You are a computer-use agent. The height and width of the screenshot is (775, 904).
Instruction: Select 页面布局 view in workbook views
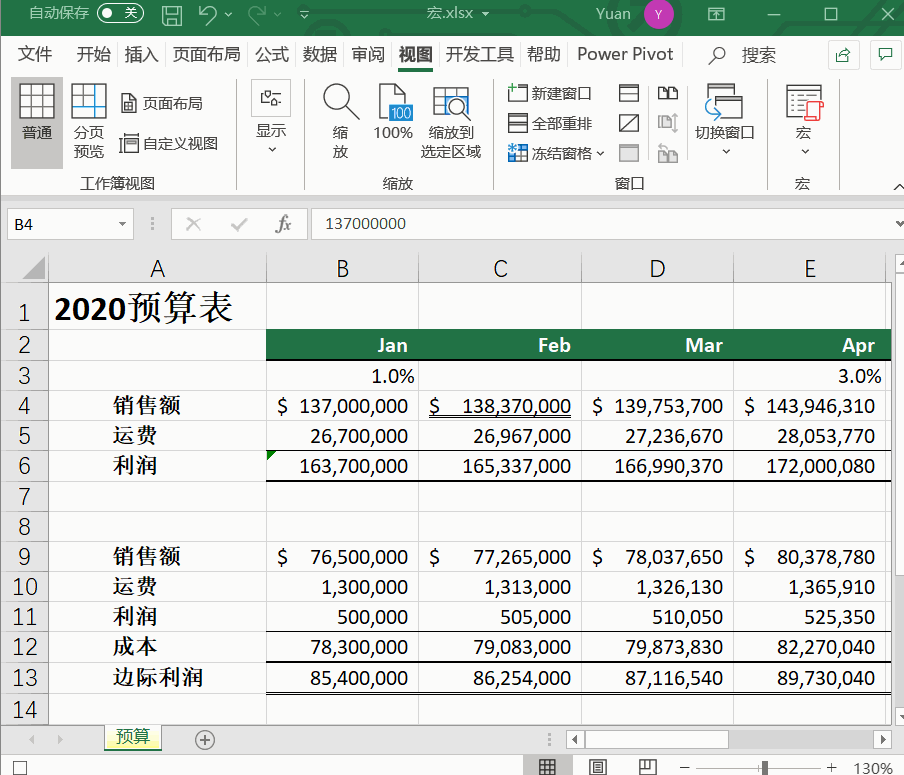coord(163,104)
